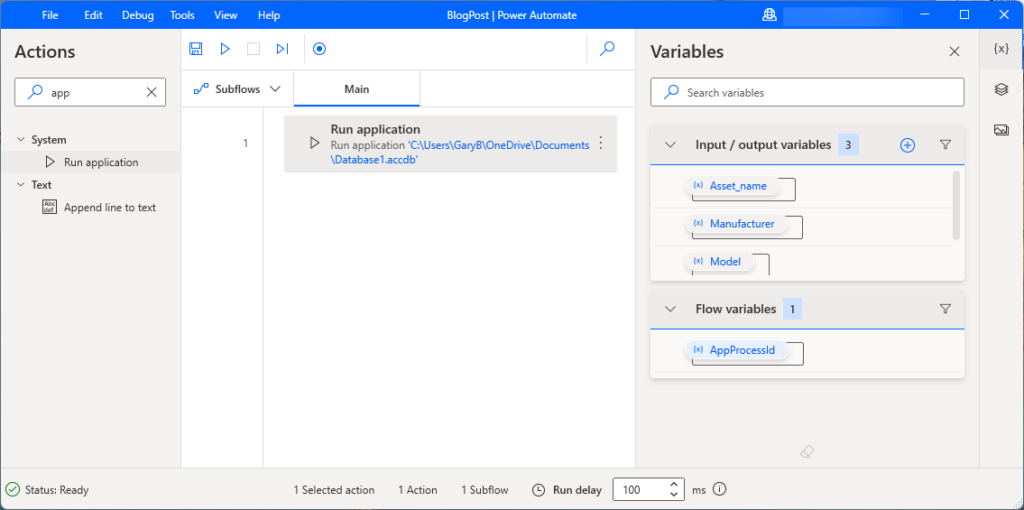Viewport: 1024px width, 510px height.
Task: Click the variables list scrollbar
Action: pos(957,206)
